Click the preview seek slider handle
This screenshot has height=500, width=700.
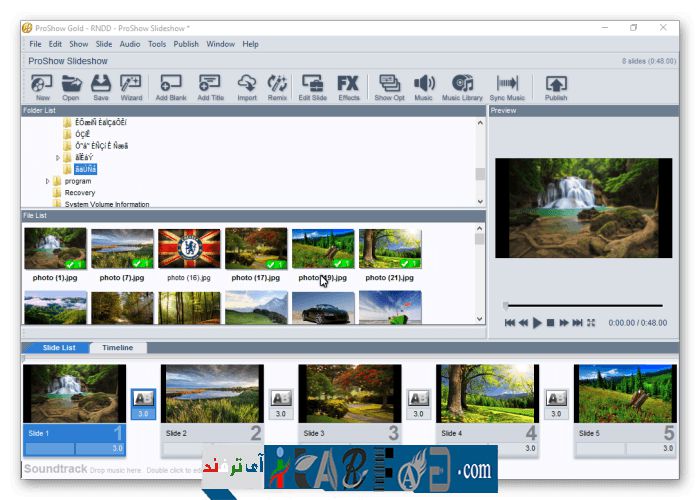[506, 306]
